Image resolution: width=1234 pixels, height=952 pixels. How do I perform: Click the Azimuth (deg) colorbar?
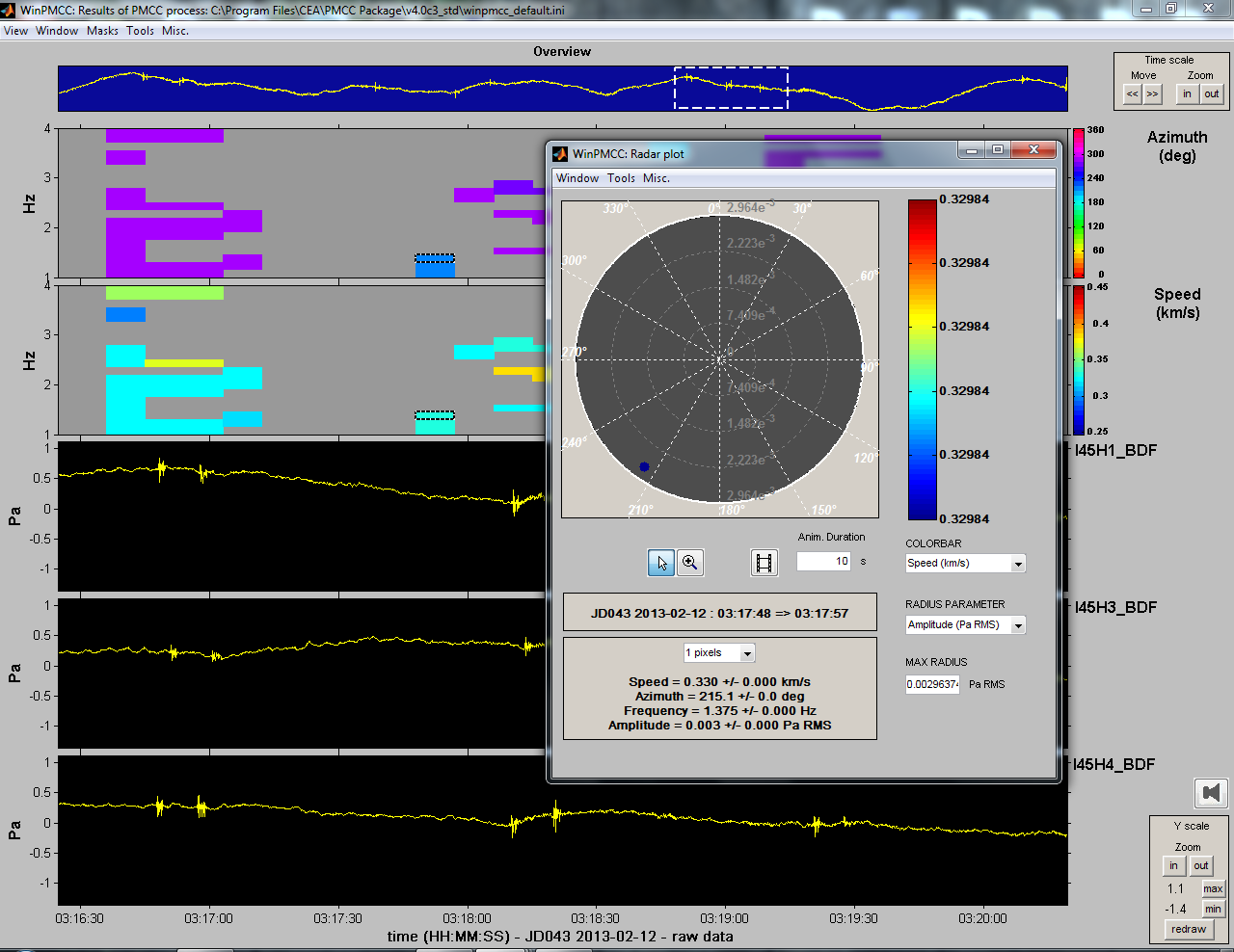tap(1078, 203)
